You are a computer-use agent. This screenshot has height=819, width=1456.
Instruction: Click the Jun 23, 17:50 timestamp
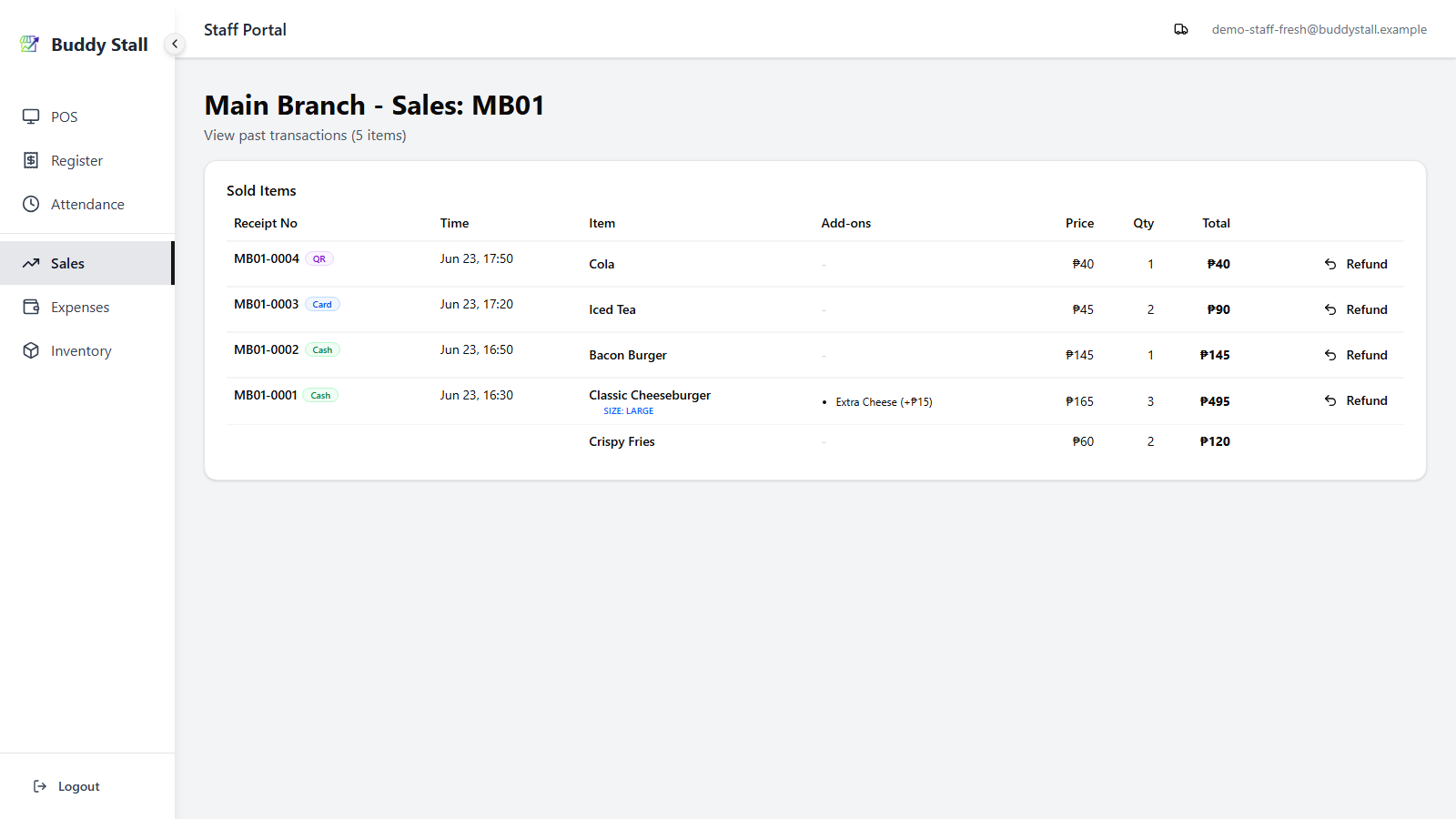tap(477, 258)
